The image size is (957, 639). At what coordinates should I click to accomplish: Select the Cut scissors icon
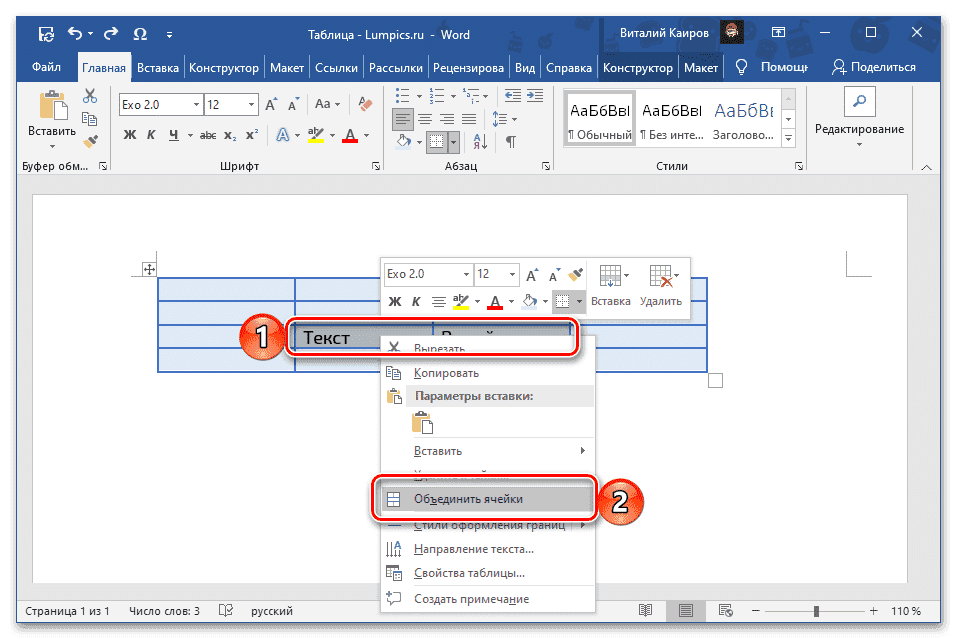click(91, 92)
